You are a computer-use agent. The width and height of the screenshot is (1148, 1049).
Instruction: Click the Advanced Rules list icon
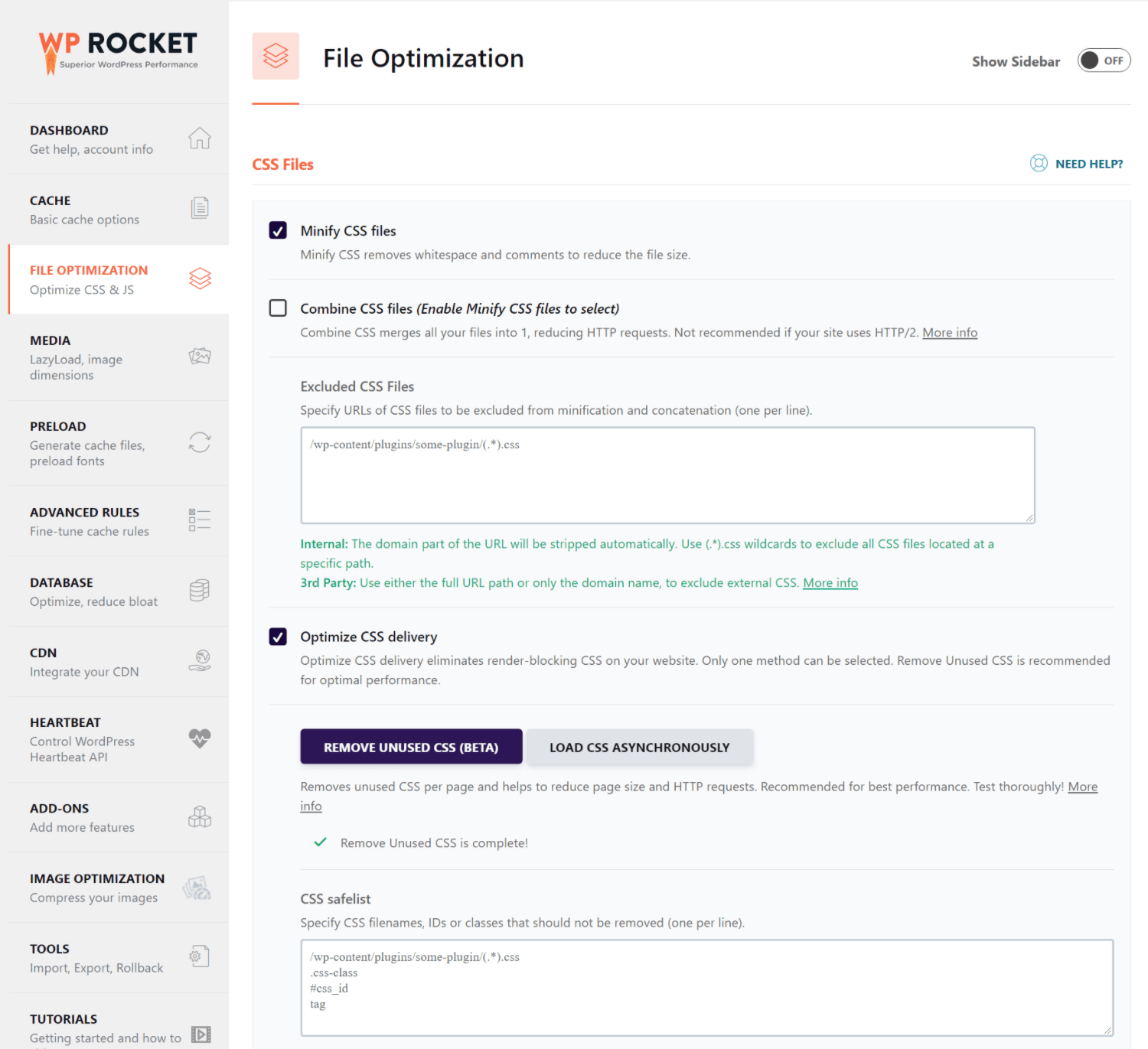(200, 520)
